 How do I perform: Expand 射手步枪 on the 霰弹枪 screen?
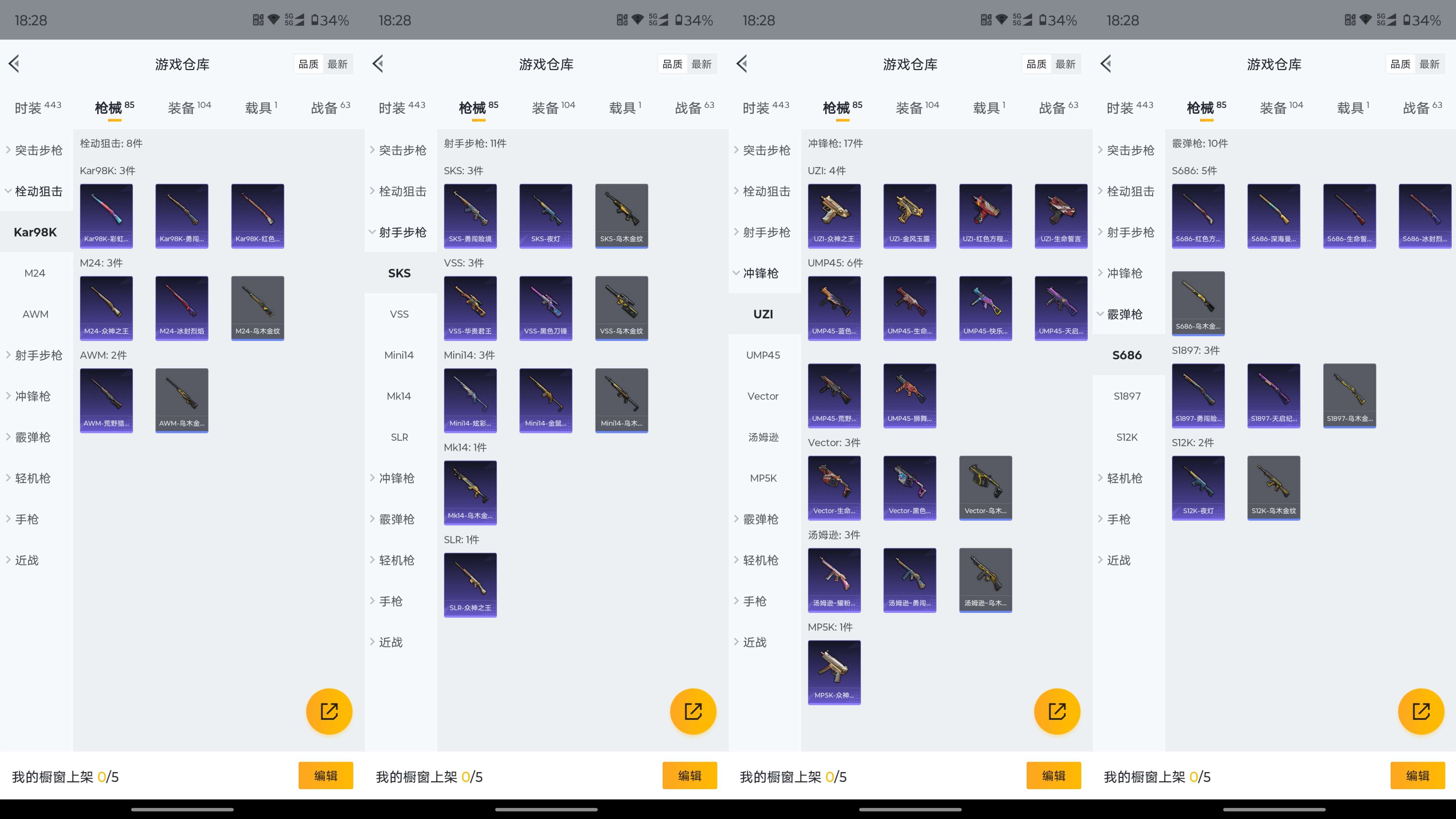pos(1128,232)
